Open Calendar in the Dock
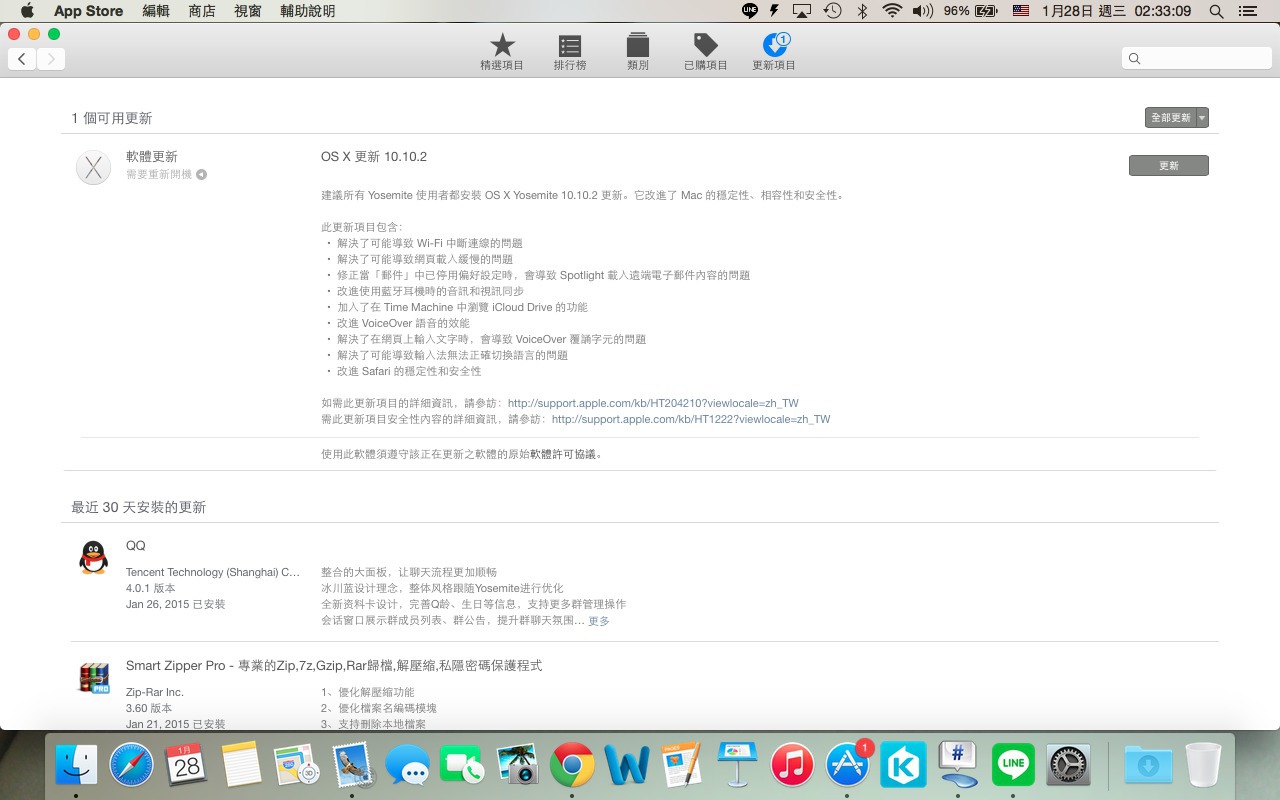The width and height of the screenshot is (1280, 800). point(186,766)
